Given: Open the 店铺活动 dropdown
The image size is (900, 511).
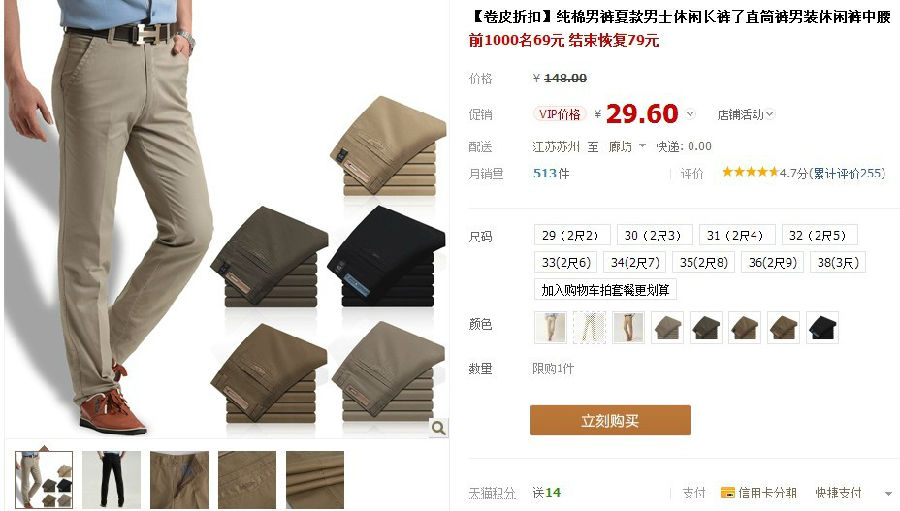Looking at the screenshot, I should click(x=746, y=115).
